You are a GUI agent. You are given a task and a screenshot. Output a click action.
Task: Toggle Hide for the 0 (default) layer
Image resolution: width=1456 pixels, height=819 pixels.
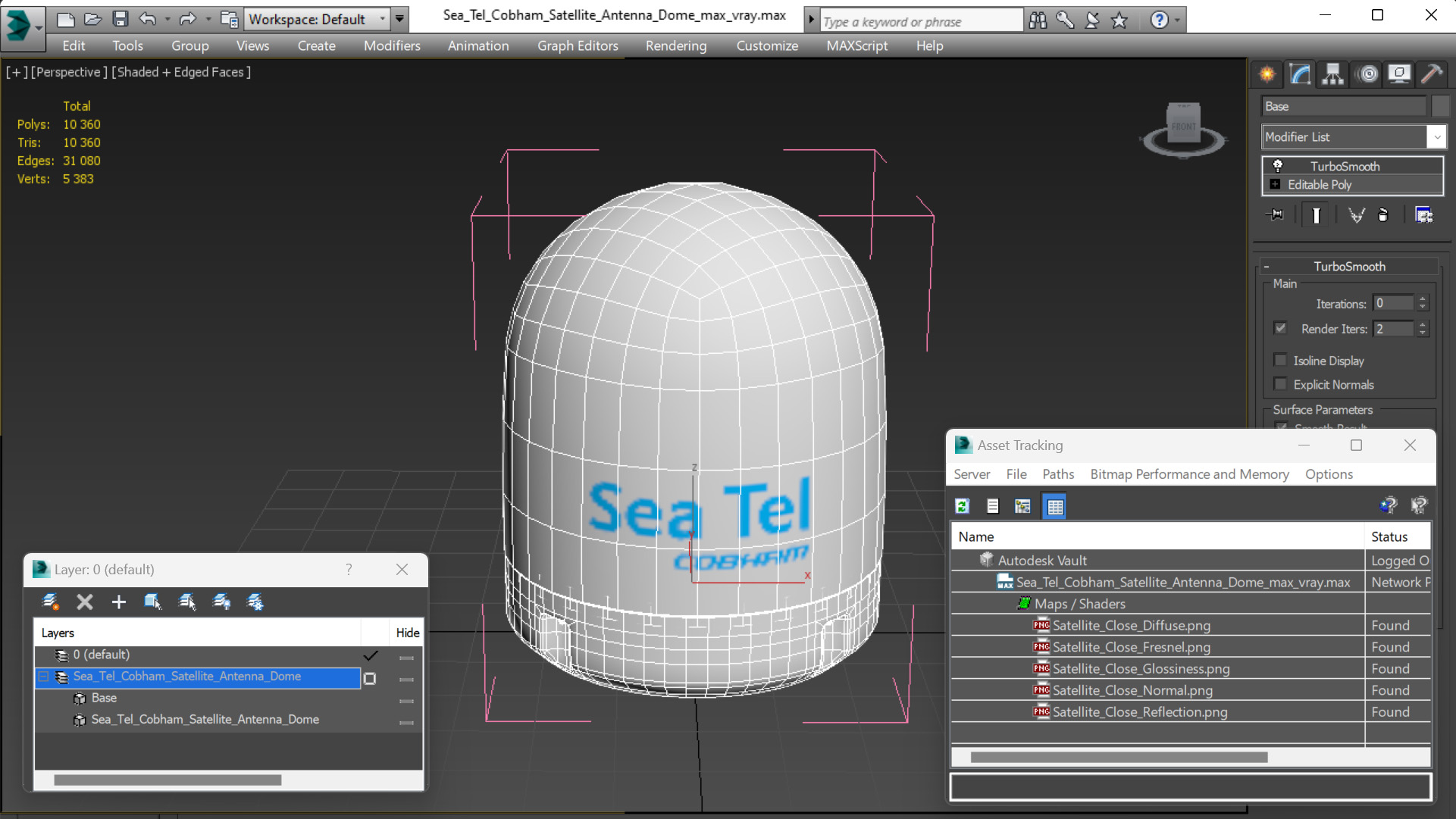[407, 657]
